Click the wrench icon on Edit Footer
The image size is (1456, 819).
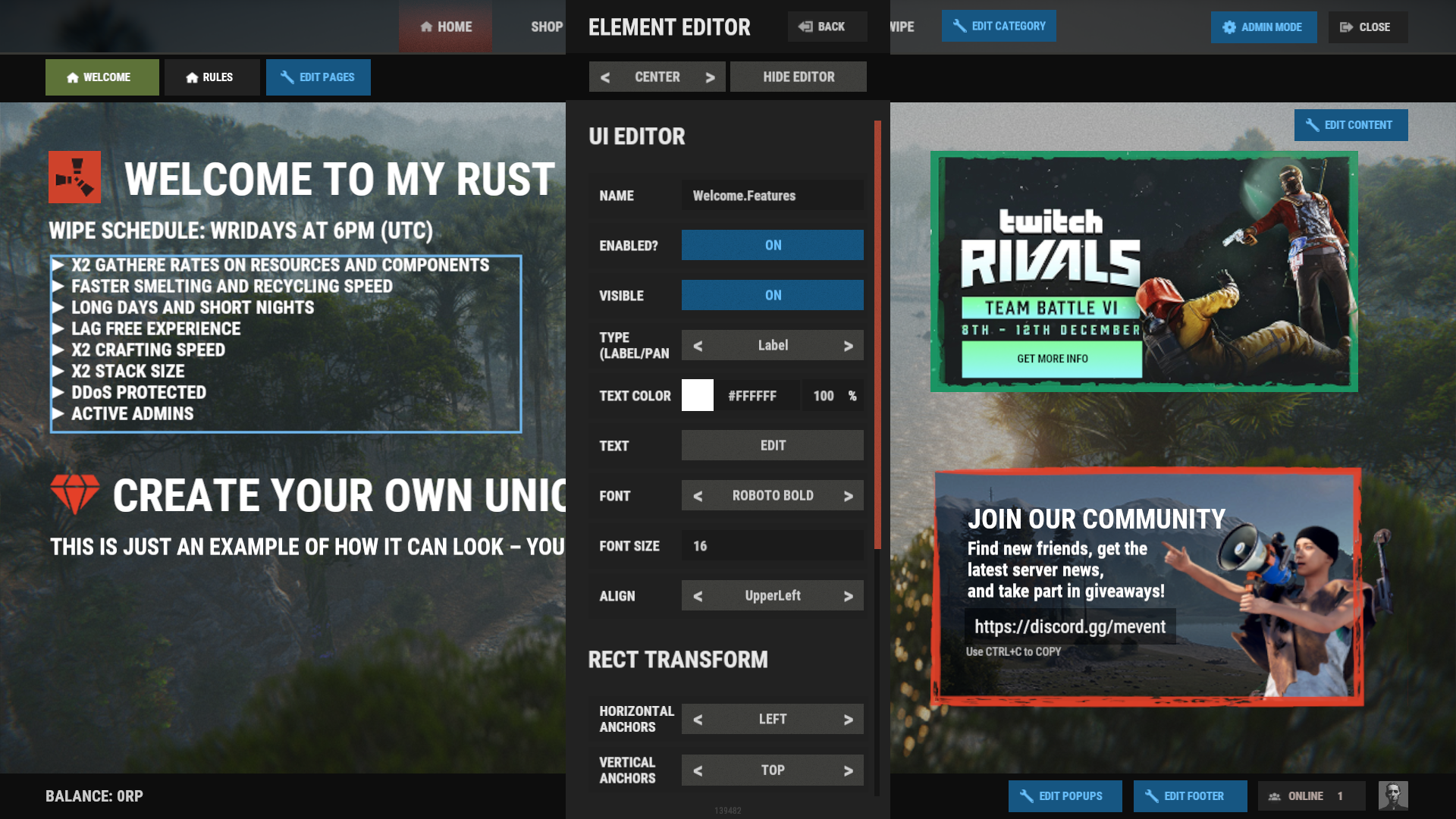tap(1151, 795)
